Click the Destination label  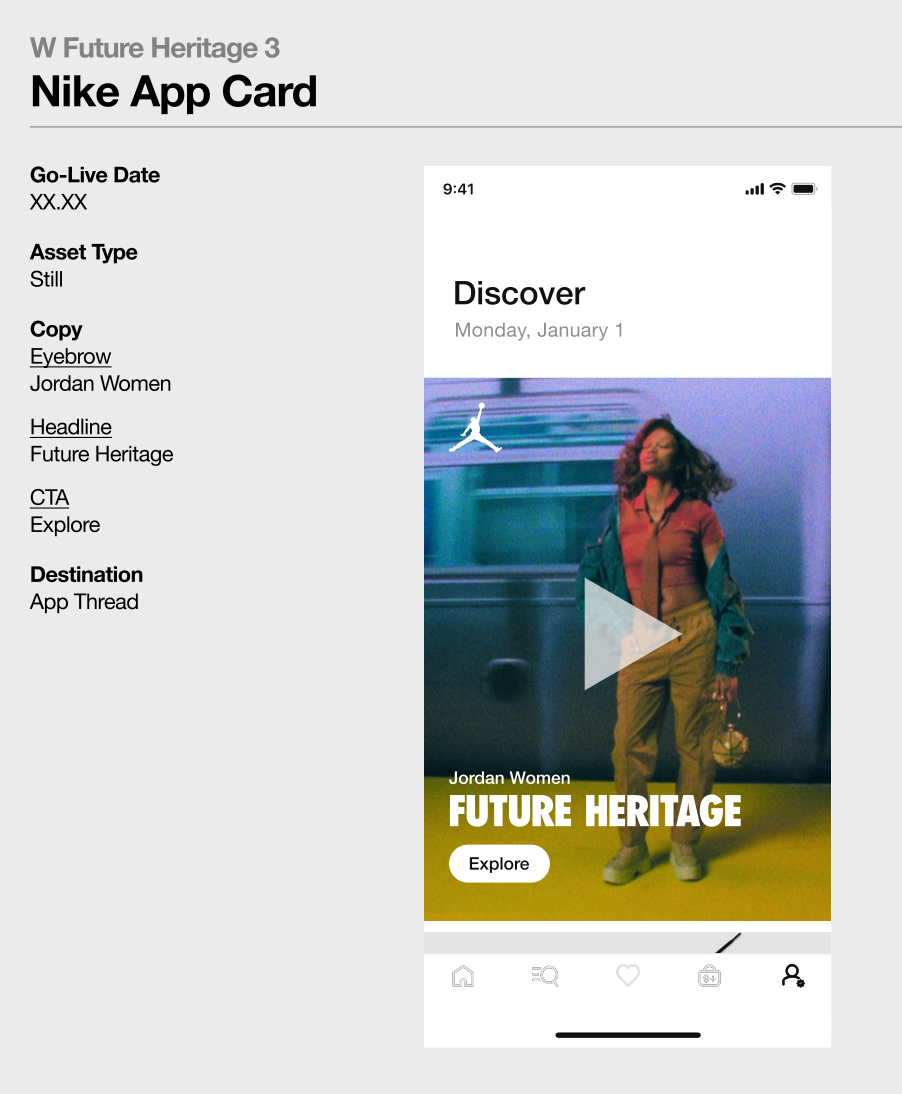pos(87,574)
